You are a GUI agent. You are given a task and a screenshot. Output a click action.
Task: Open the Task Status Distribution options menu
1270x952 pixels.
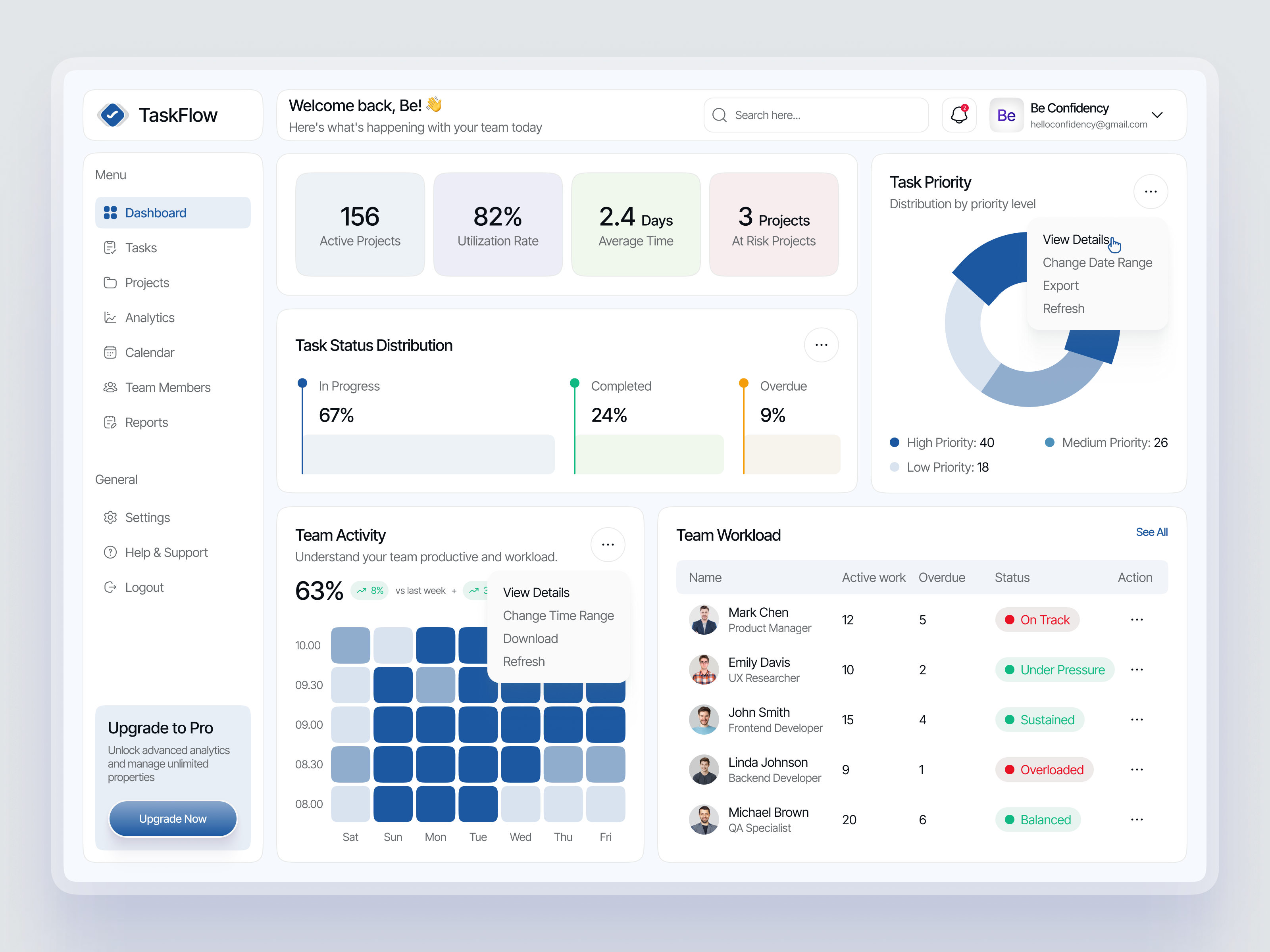point(821,345)
